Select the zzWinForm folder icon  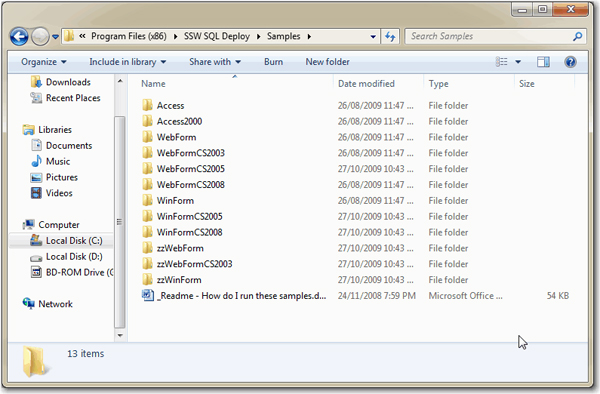[147, 280]
